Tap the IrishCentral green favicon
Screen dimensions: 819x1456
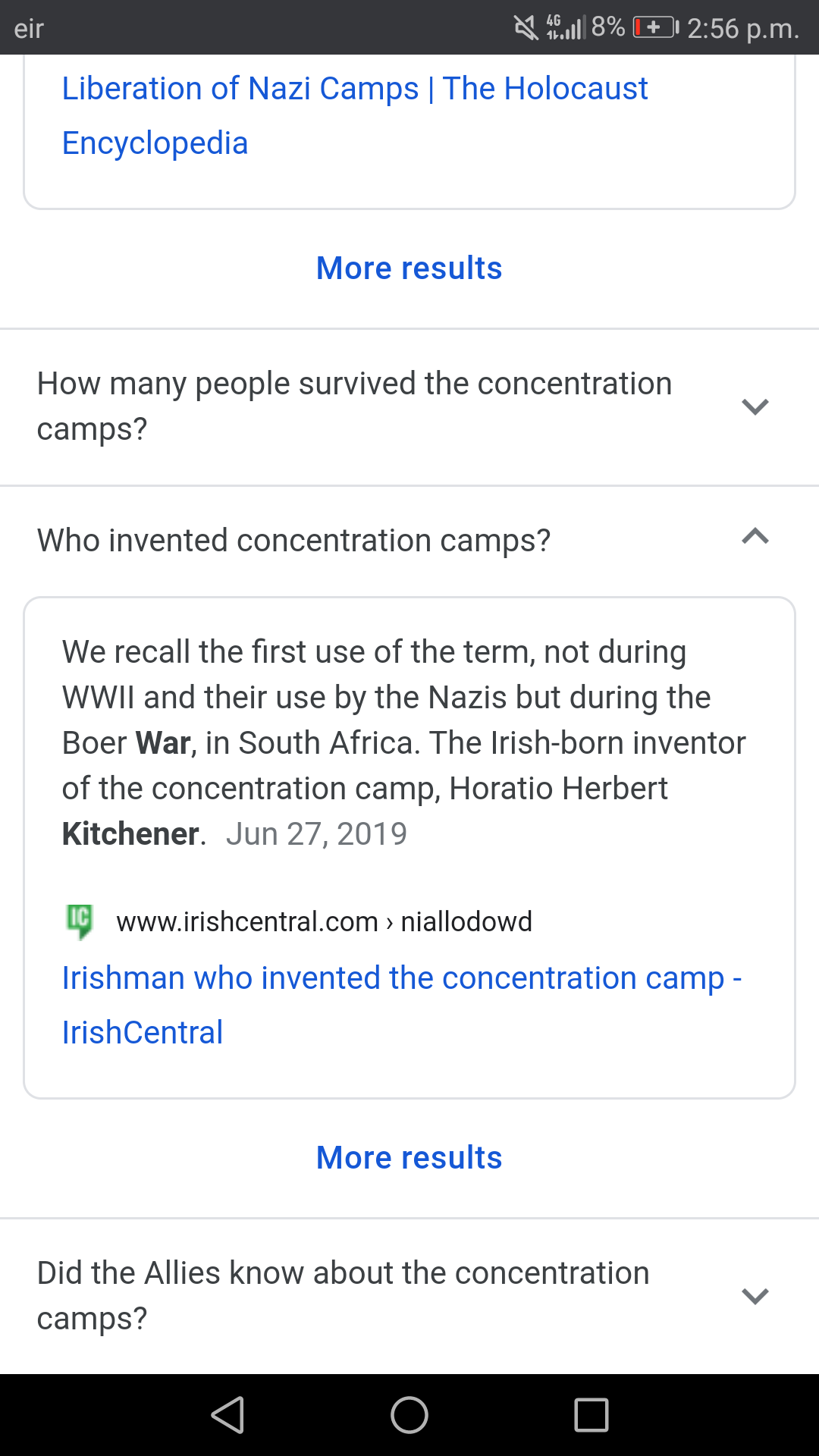click(x=80, y=921)
